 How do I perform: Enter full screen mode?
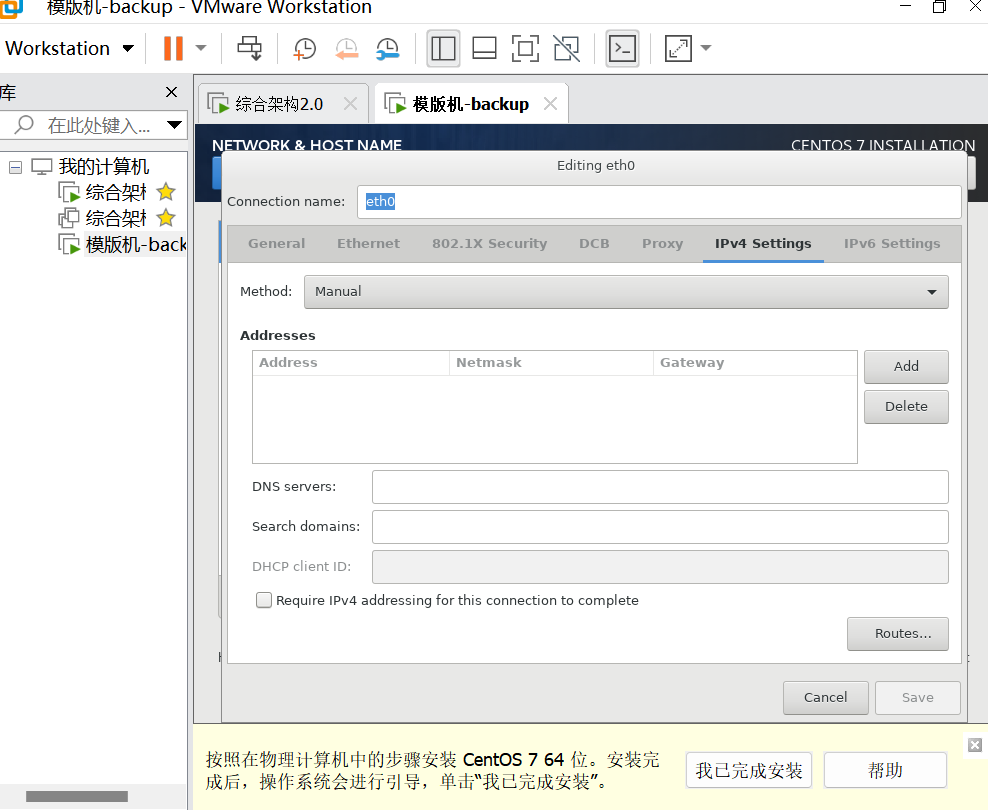click(525, 48)
